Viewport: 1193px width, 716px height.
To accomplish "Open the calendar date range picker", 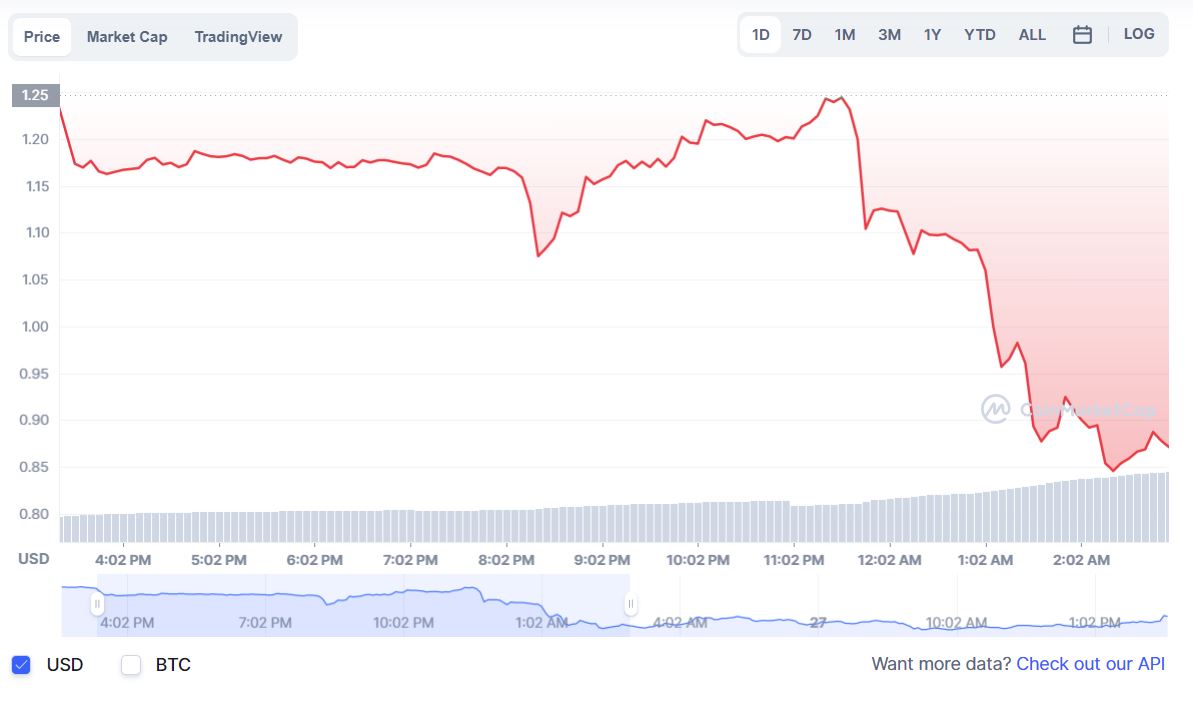I will click(x=1082, y=35).
